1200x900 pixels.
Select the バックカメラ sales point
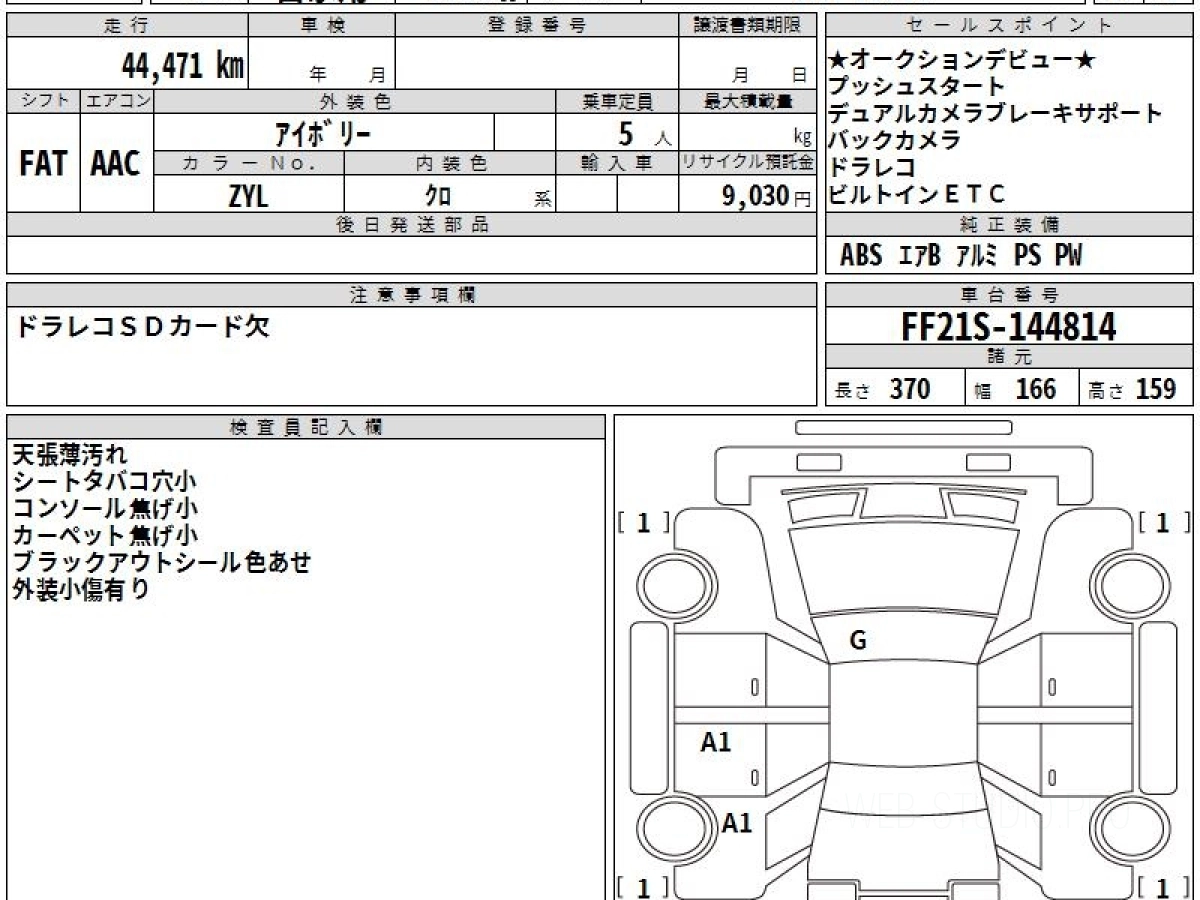(x=895, y=140)
